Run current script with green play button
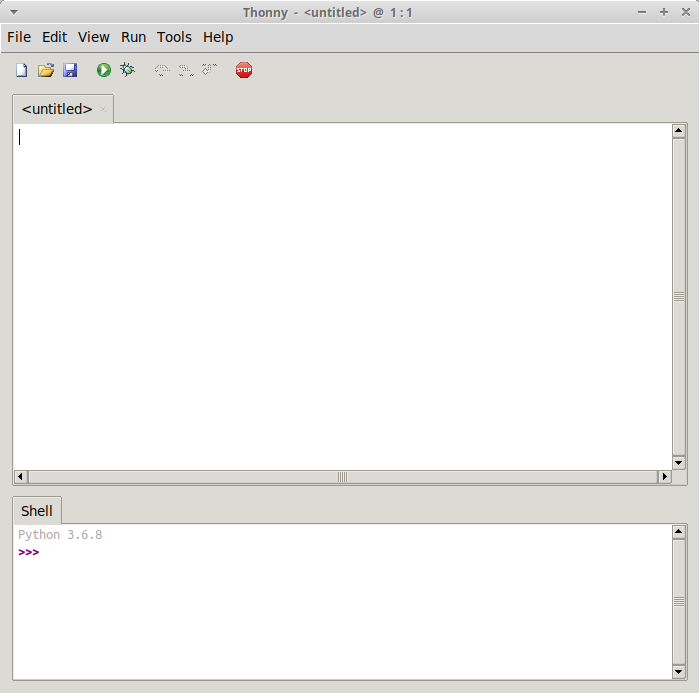The width and height of the screenshot is (699, 693). tap(104, 70)
